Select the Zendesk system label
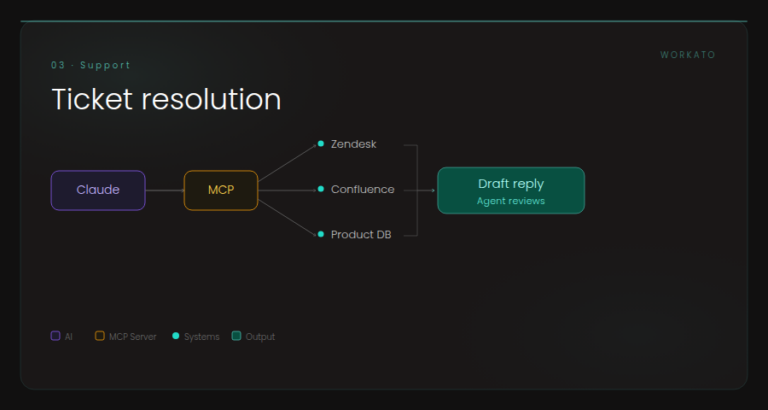 [354, 145]
